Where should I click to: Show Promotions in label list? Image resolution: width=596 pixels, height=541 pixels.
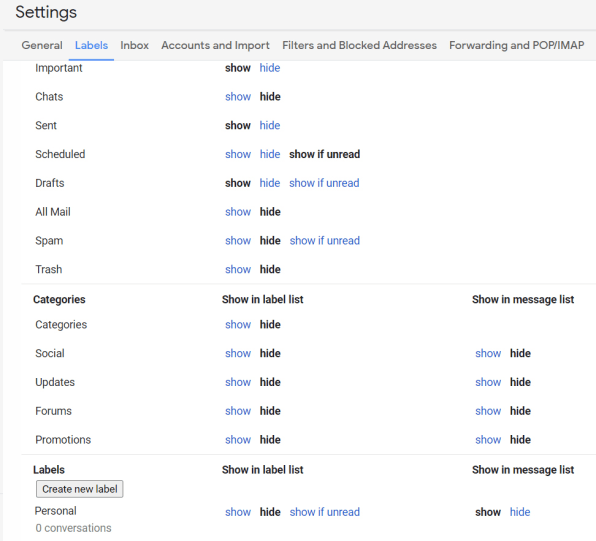tap(238, 440)
